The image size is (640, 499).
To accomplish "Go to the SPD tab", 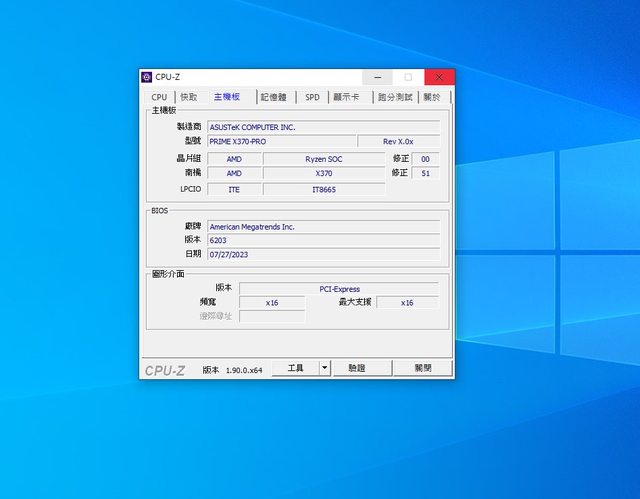I will click(312, 97).
